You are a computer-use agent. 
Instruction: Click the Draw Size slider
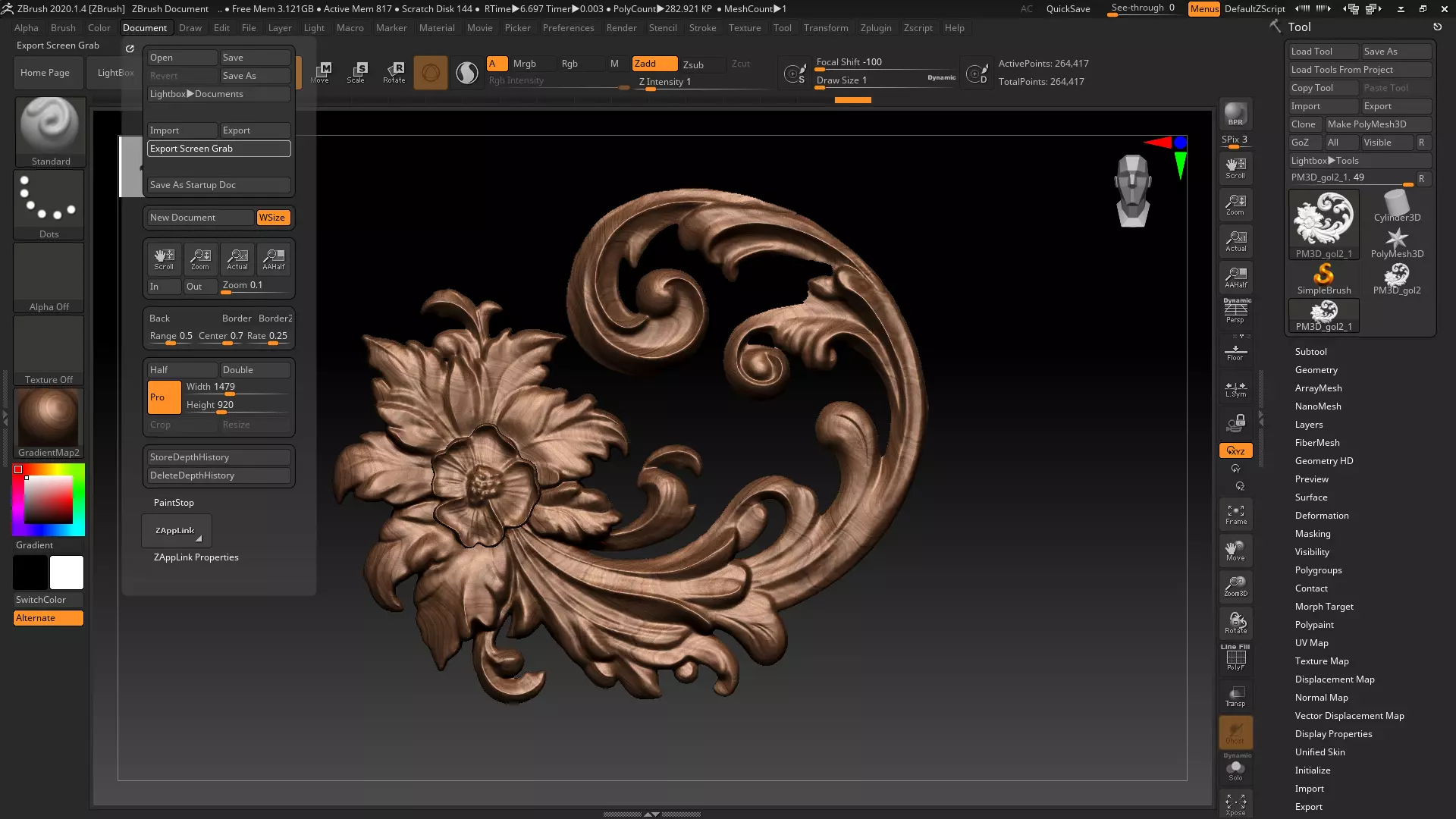point(886,80)
